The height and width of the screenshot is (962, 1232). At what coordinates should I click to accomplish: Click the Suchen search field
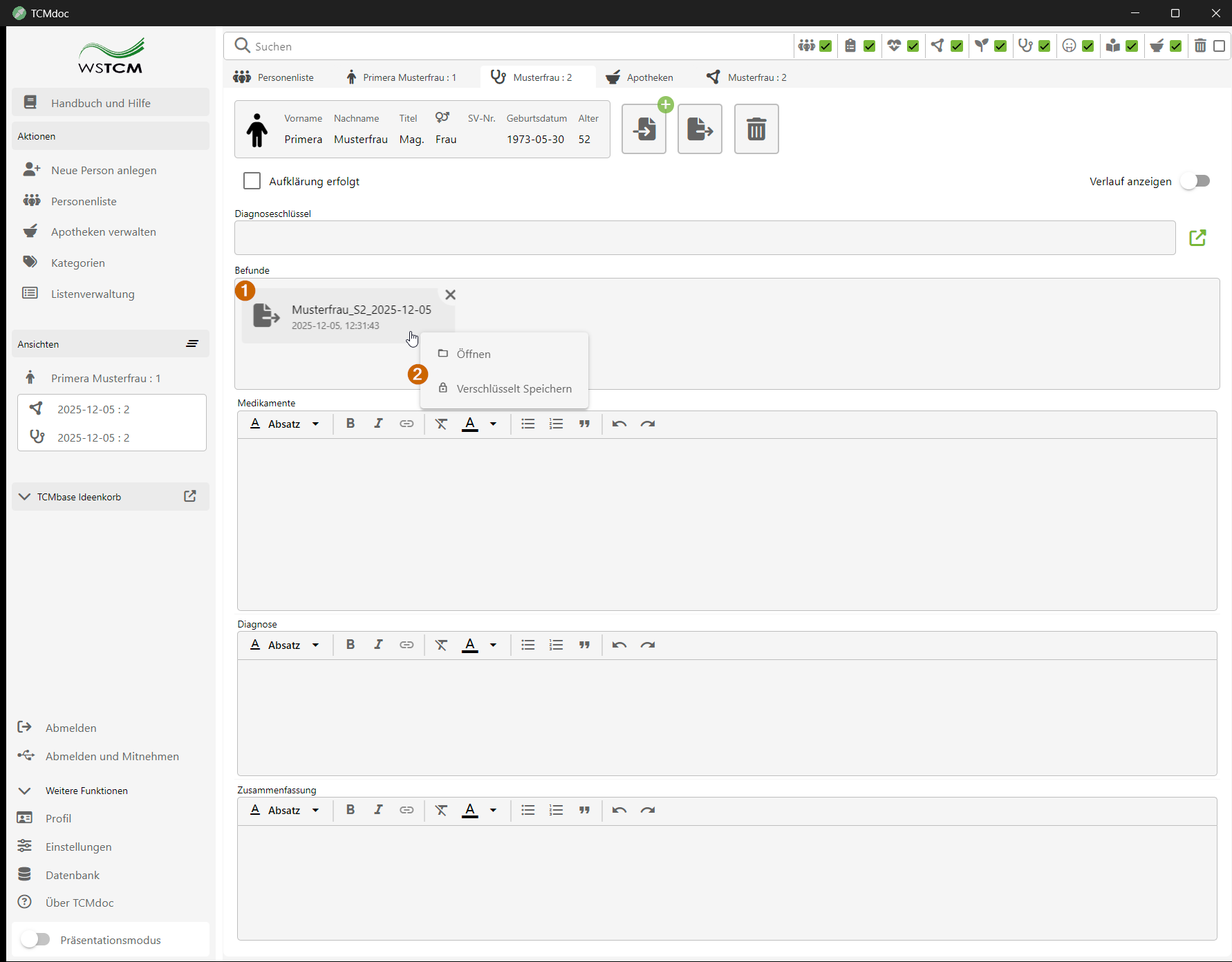(512, 46)
